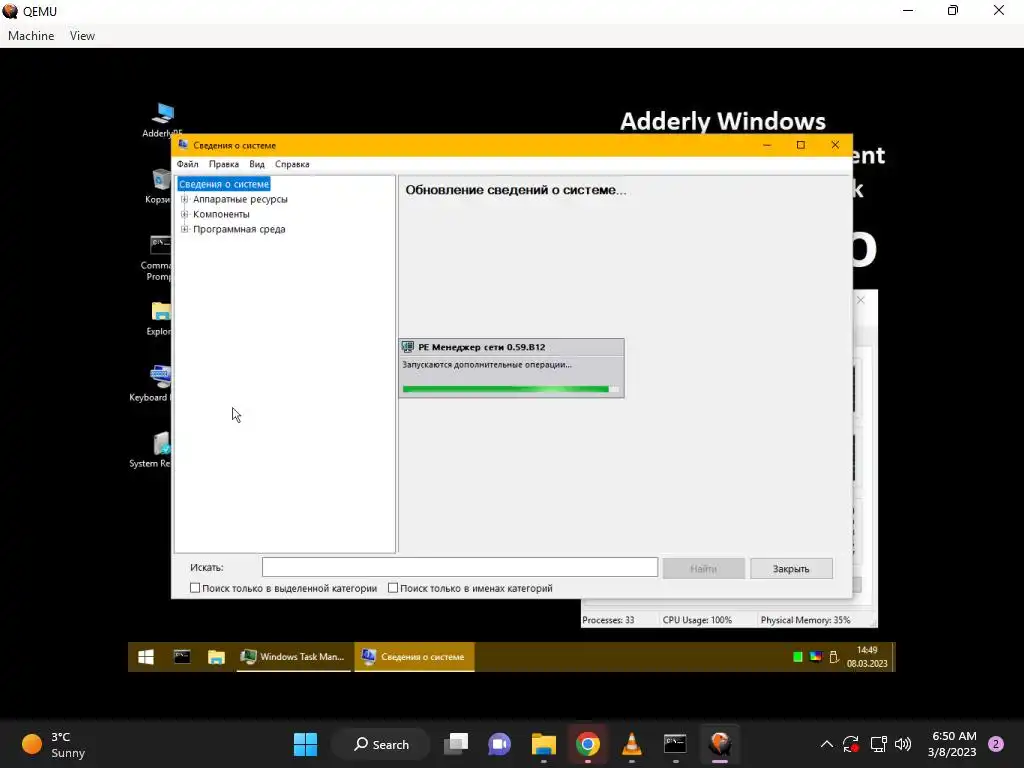The height and width of the screenshot is (768, 1024).
Task: Expand the Компоненты tree node
Action: pyautogui.click(x=184, y=214)
